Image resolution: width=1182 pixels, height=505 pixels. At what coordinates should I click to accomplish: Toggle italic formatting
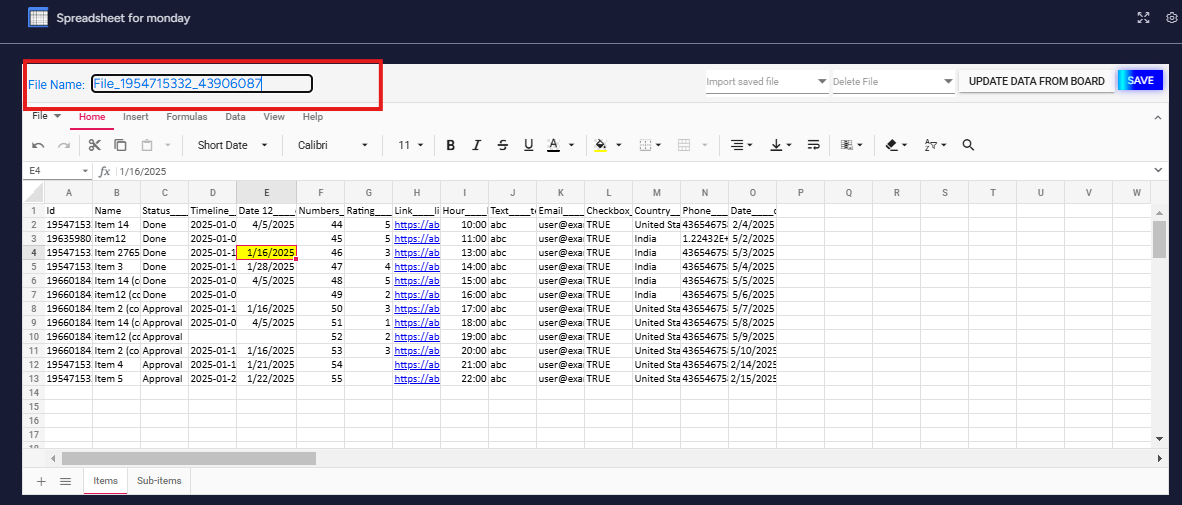(x=476, y=145)
